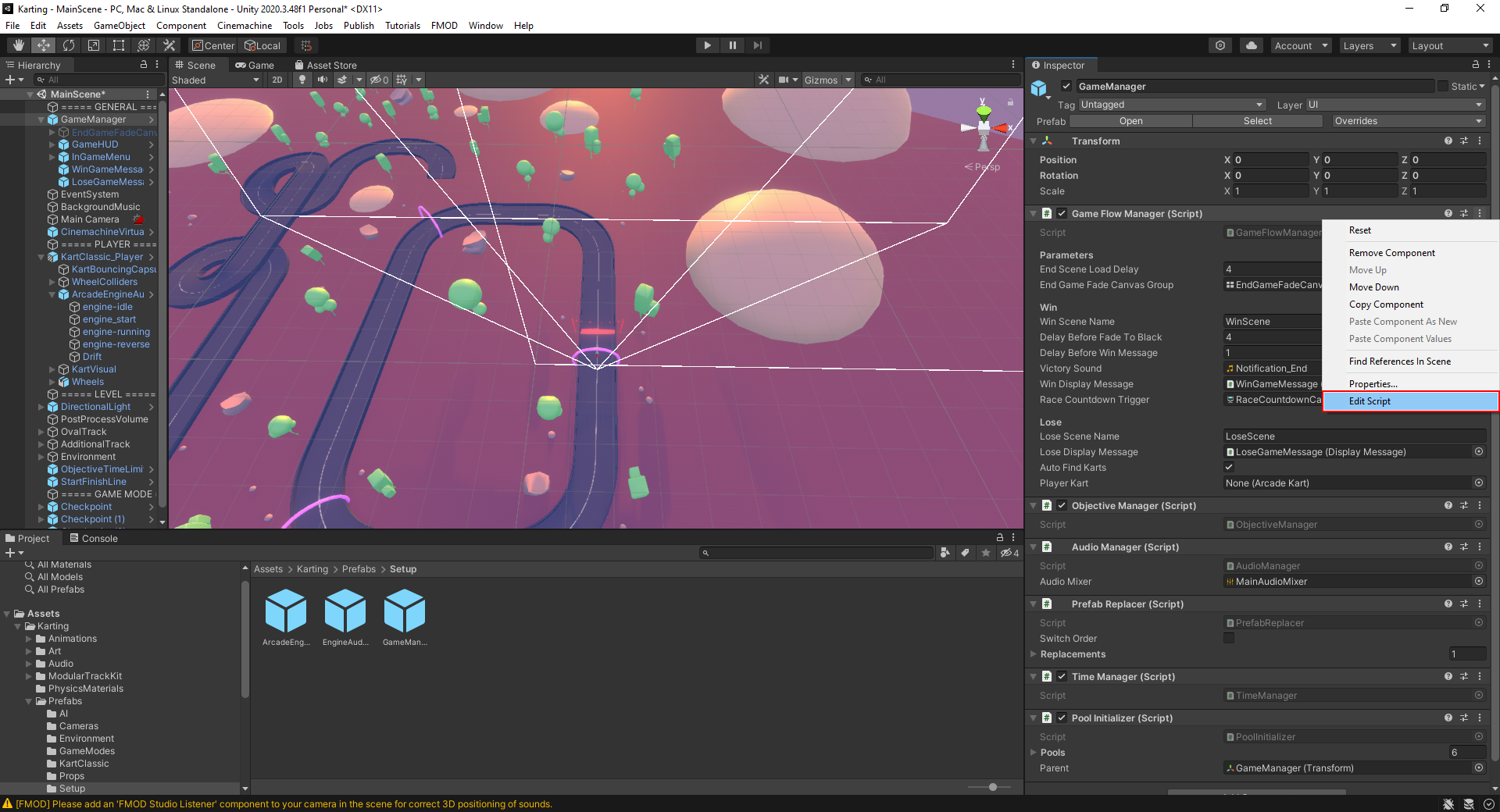
Task: Open Game Flow Manager help icon
Action: pyautogui.click(x=1448, y=213)
